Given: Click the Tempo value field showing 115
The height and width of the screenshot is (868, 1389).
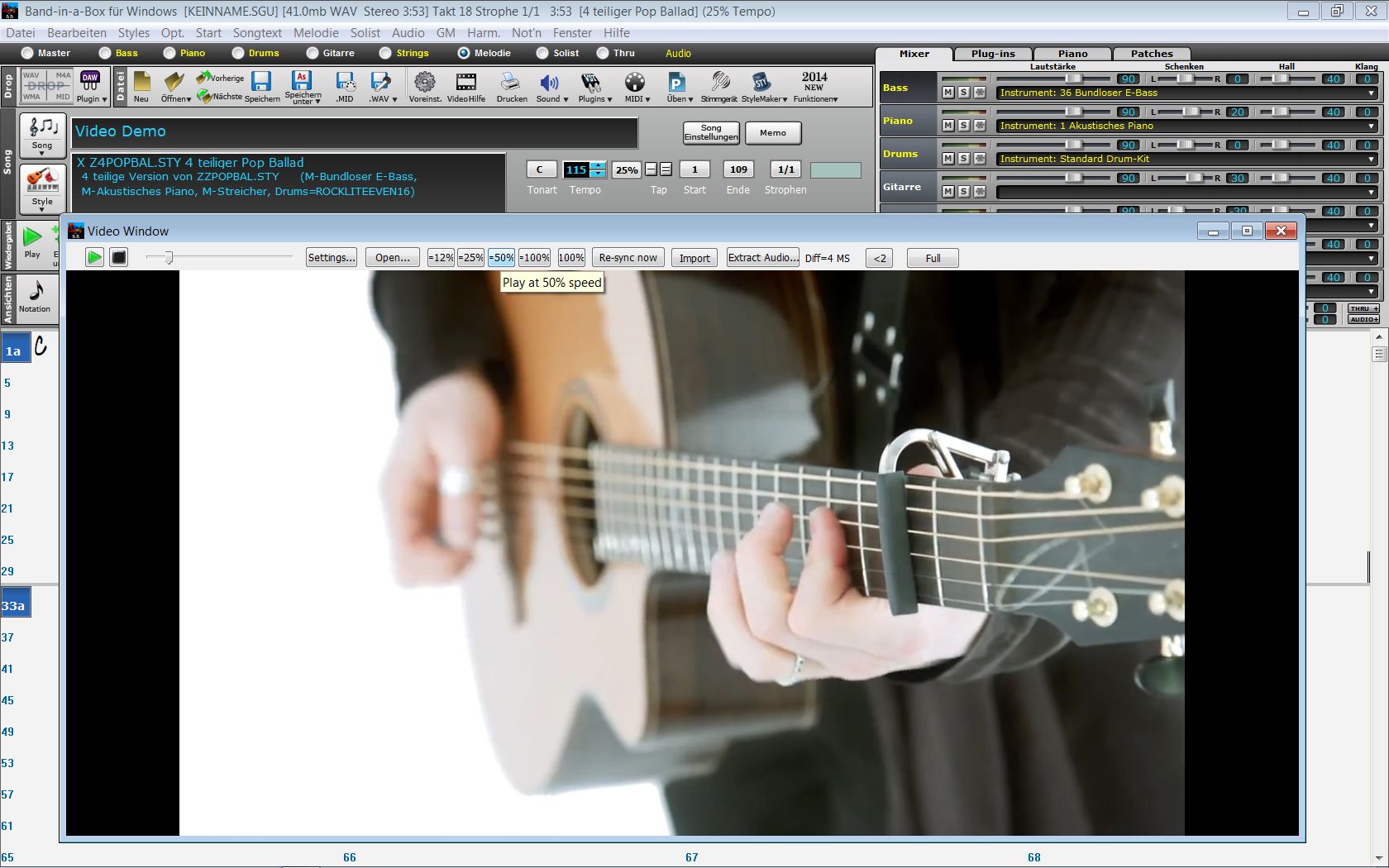Looking at the screenshot, I should tap(576, 169).
